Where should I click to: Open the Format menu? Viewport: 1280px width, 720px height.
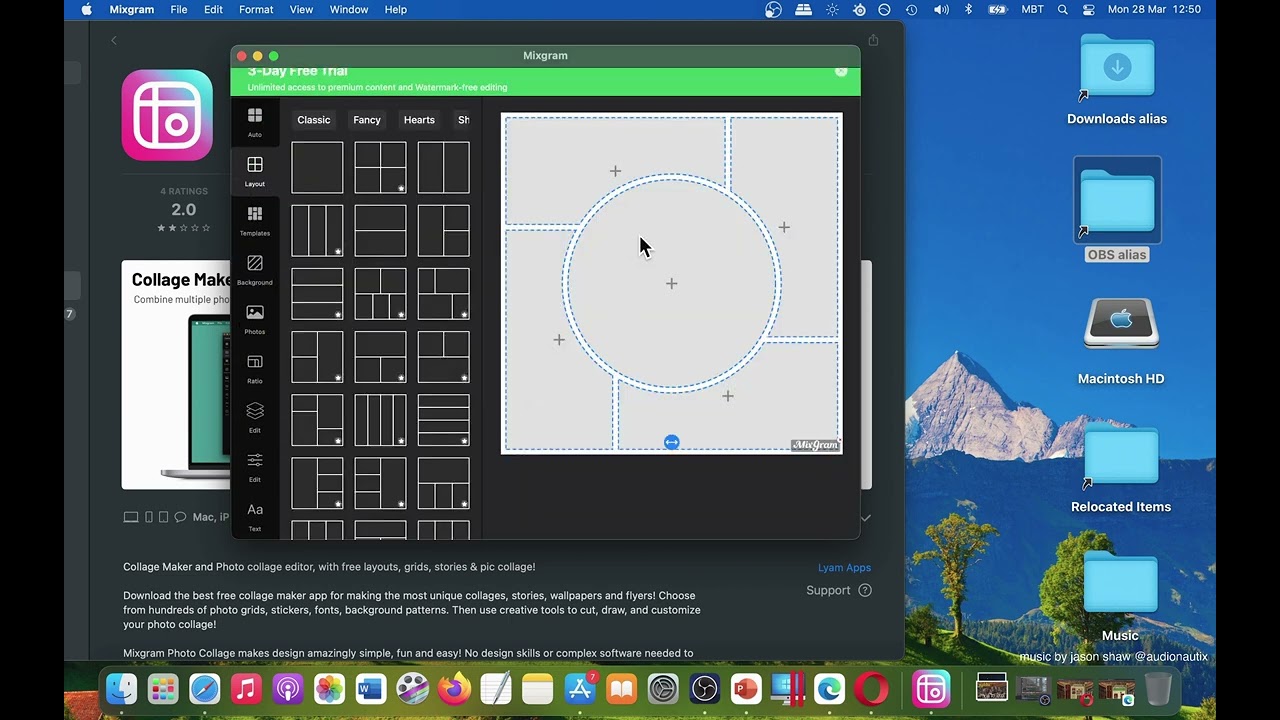point(256,9)
